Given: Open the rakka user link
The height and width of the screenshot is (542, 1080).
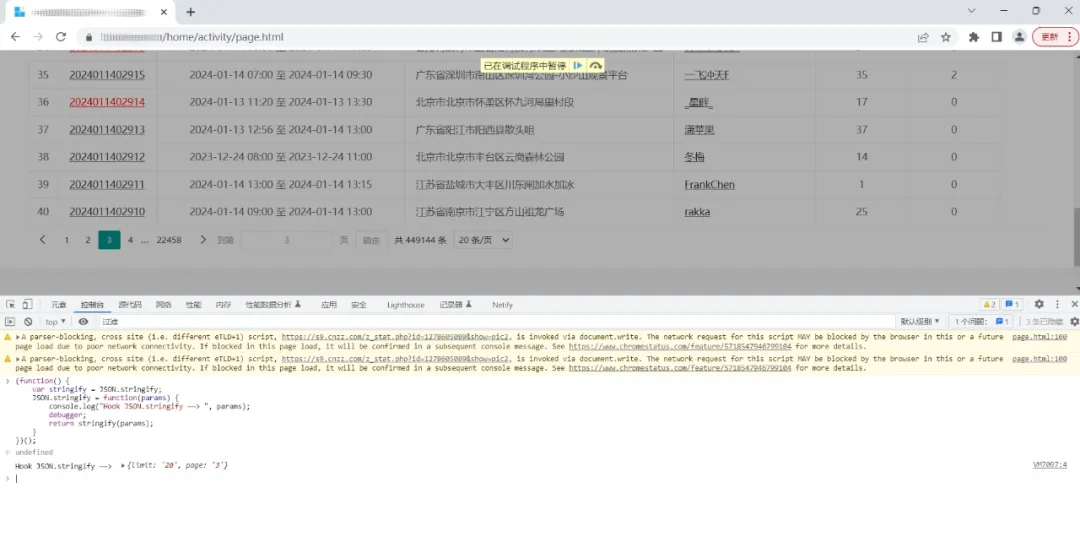Looking at the screenshot, I should click(697, 211).
